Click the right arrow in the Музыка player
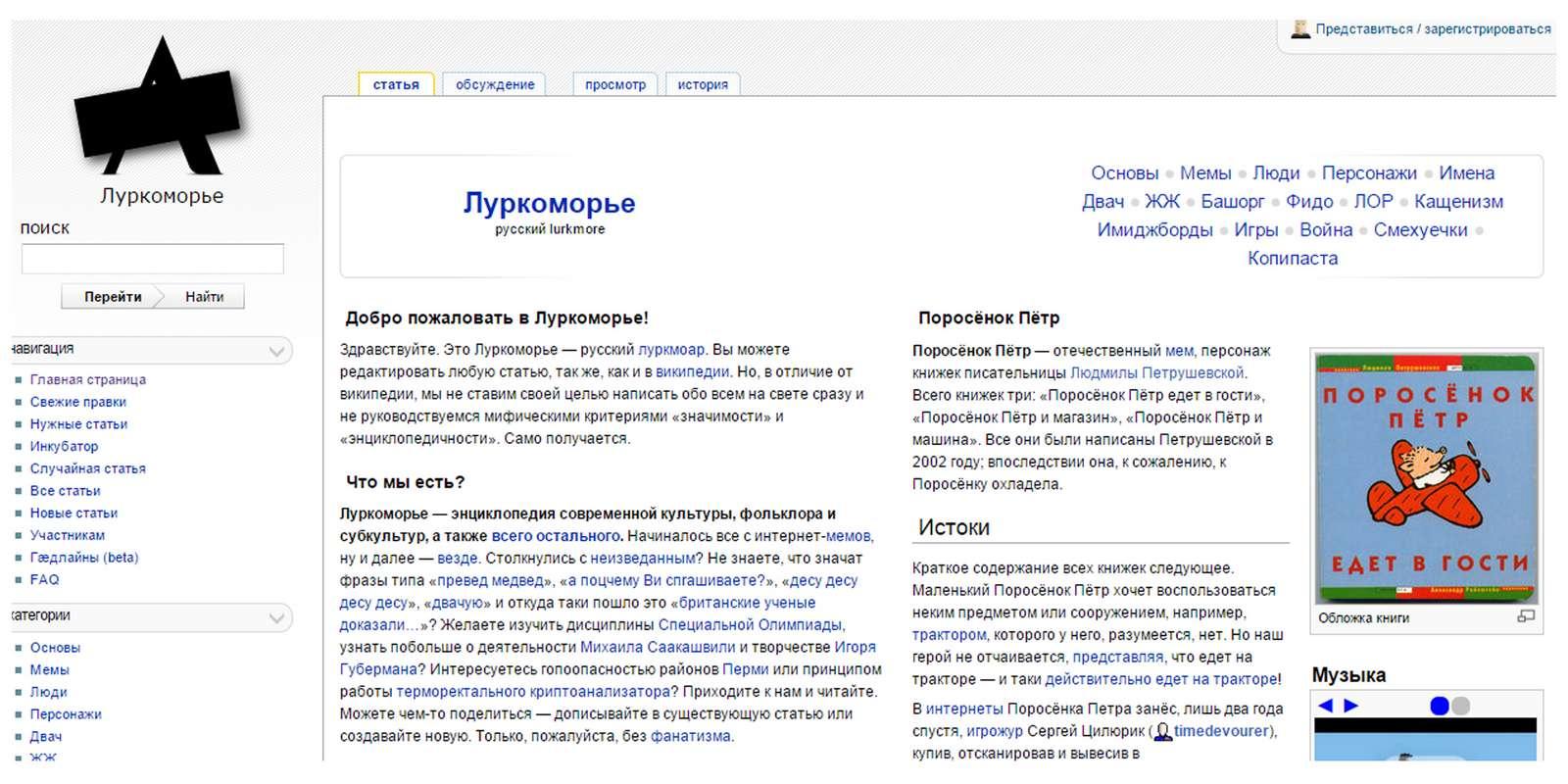Screen dimensions: 1568x784 click(1350, 706)
